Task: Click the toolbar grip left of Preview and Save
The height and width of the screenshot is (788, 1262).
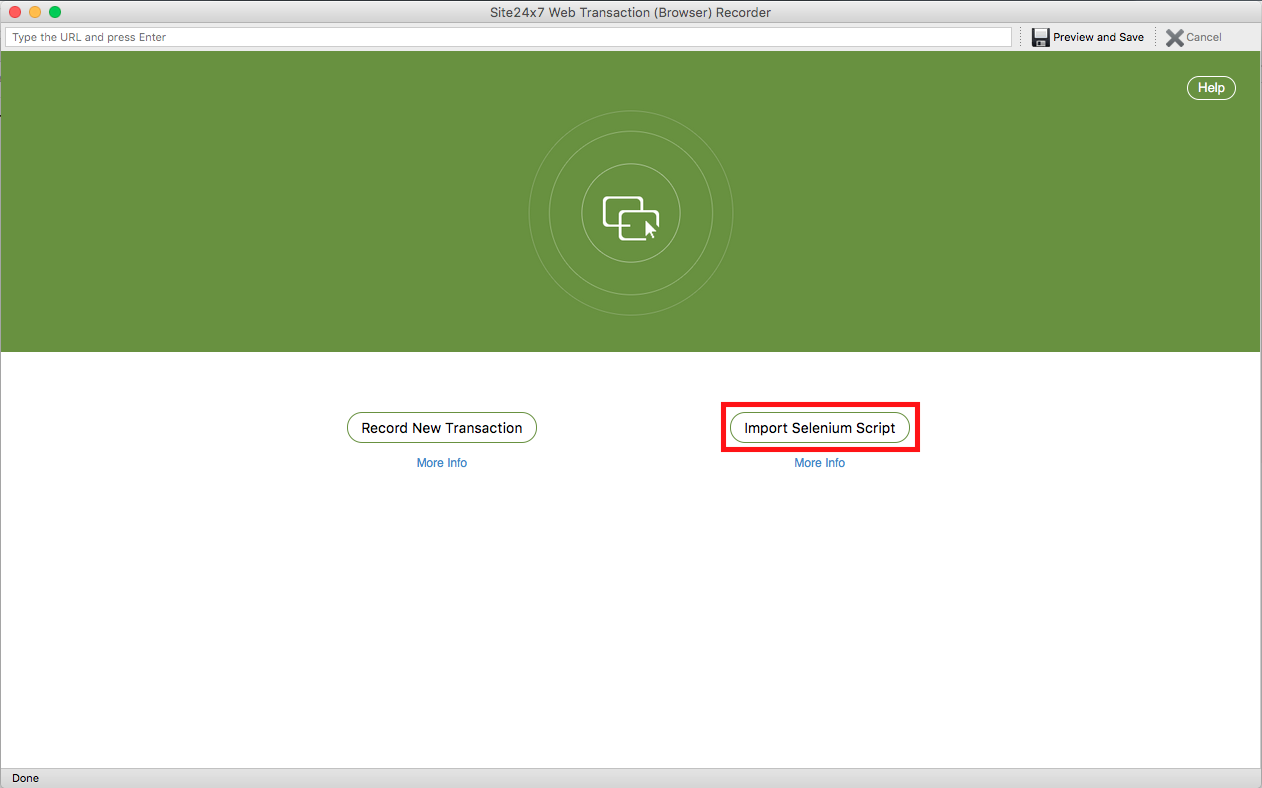Action: pyautogui.click(x=1021, y=37)
